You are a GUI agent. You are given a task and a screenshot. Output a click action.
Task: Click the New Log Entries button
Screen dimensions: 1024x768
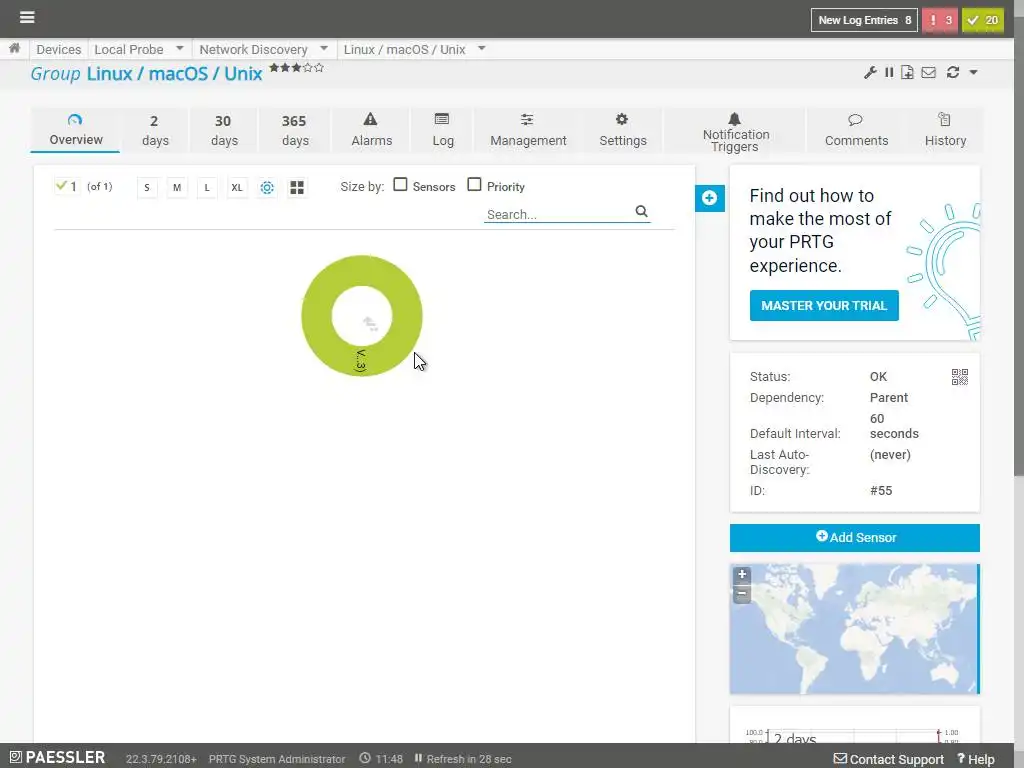tap(864, 20)
